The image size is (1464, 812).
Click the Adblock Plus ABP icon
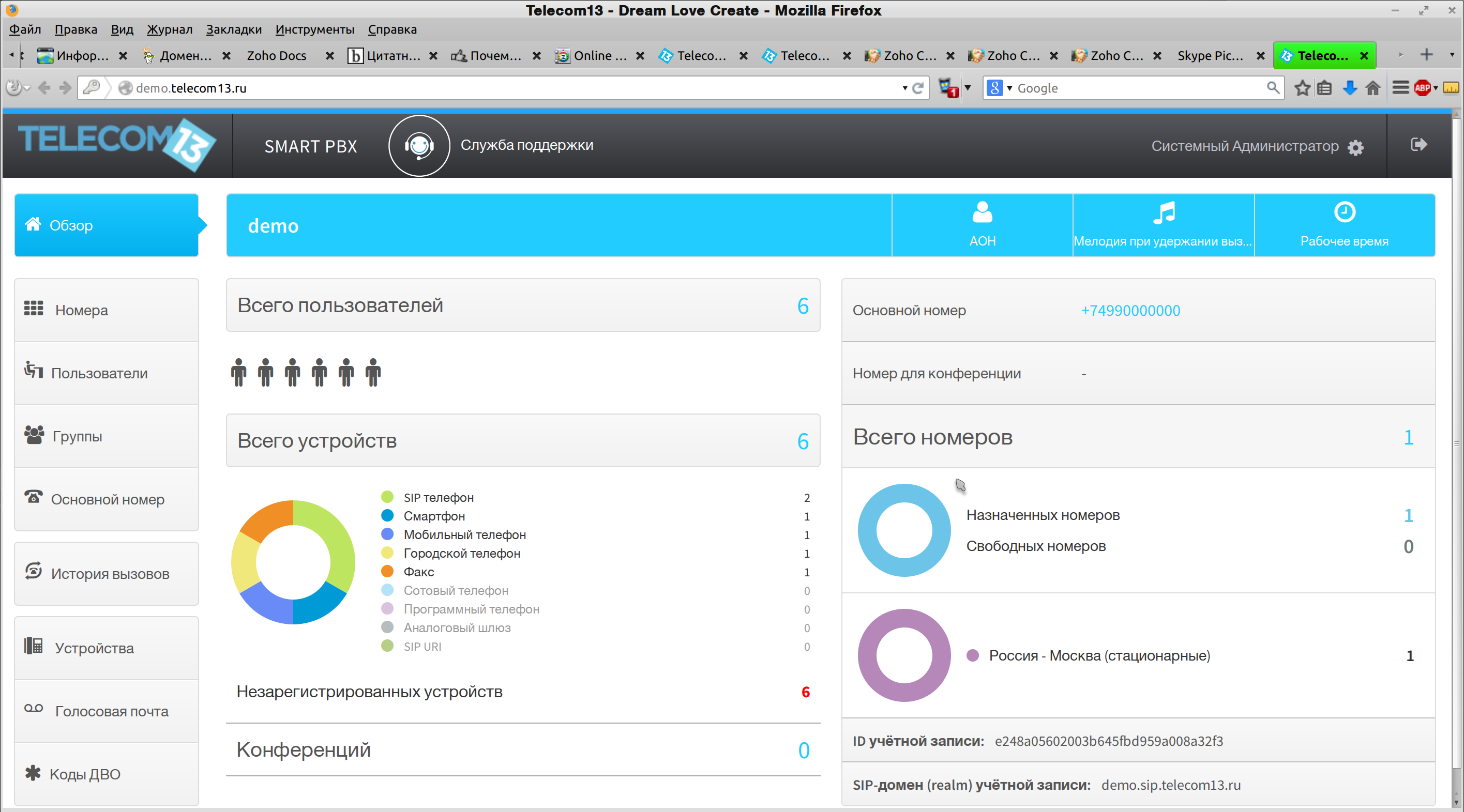pyautogui.click(x=1422, y=88)
